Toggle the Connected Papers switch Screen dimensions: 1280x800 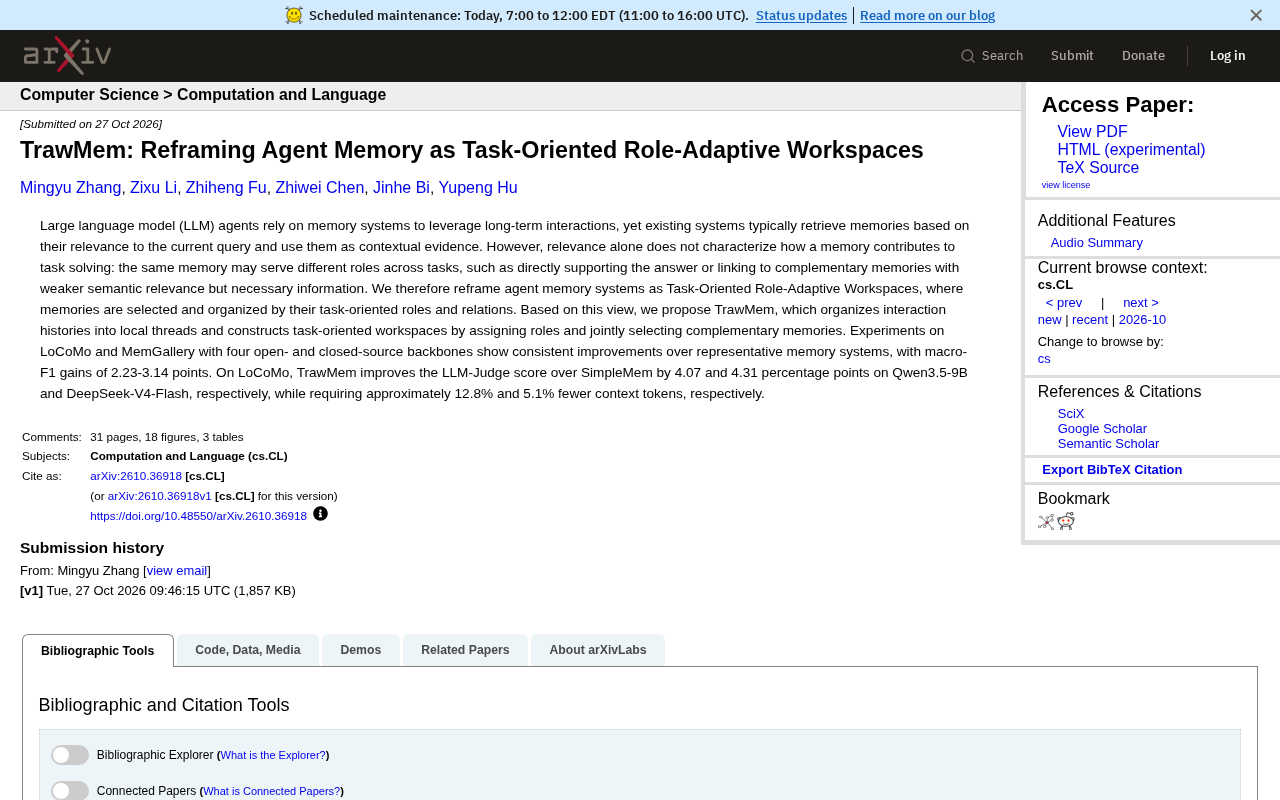pyautogui.click(x=70, y=791)
